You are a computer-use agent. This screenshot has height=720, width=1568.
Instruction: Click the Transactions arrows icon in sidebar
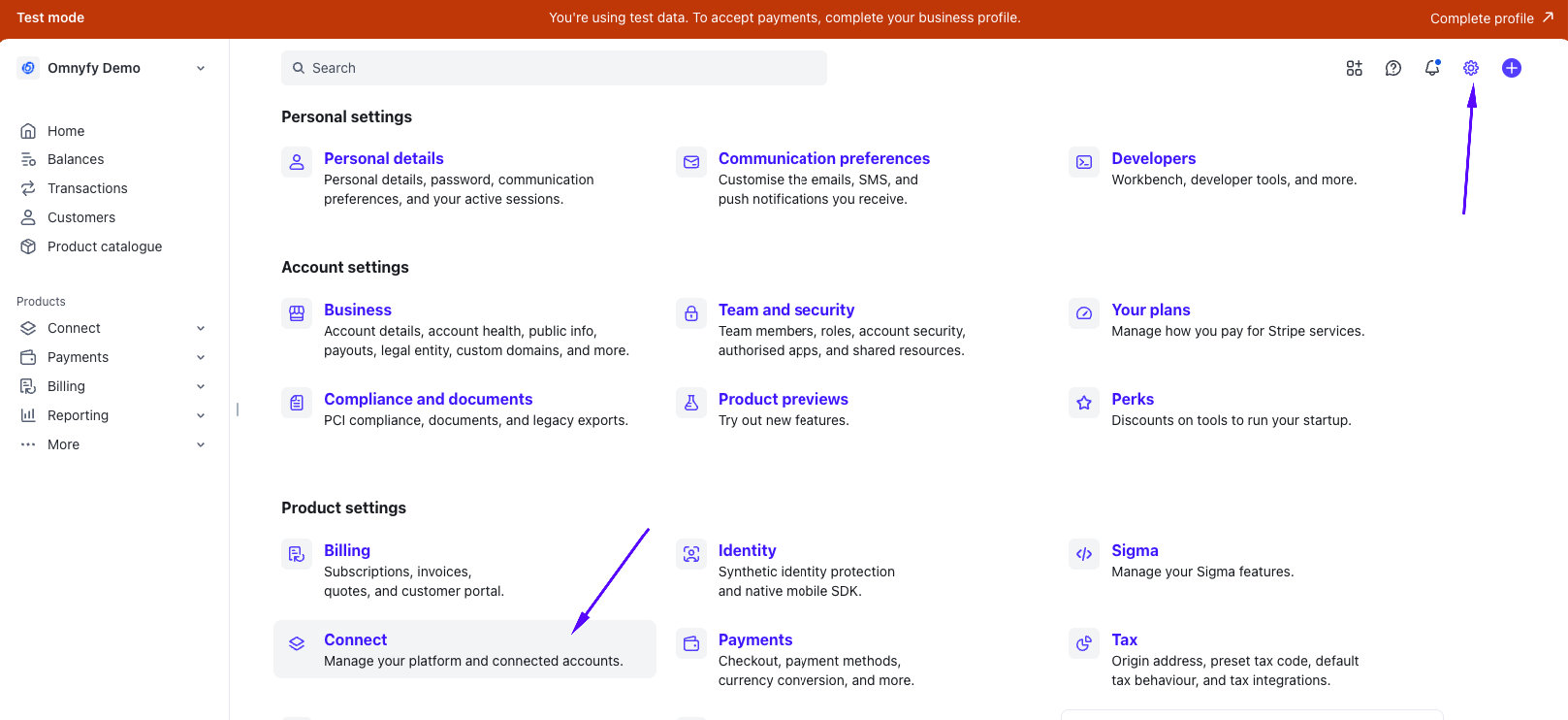(28, 188)
